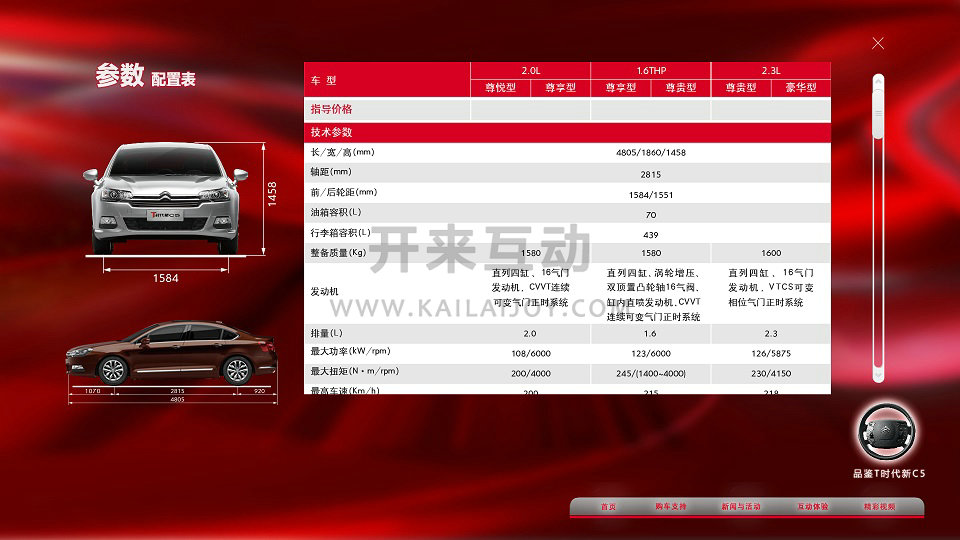Click the 轴距(mm) row label
This screenshot has height=540, width=960.
coord(331,172)
